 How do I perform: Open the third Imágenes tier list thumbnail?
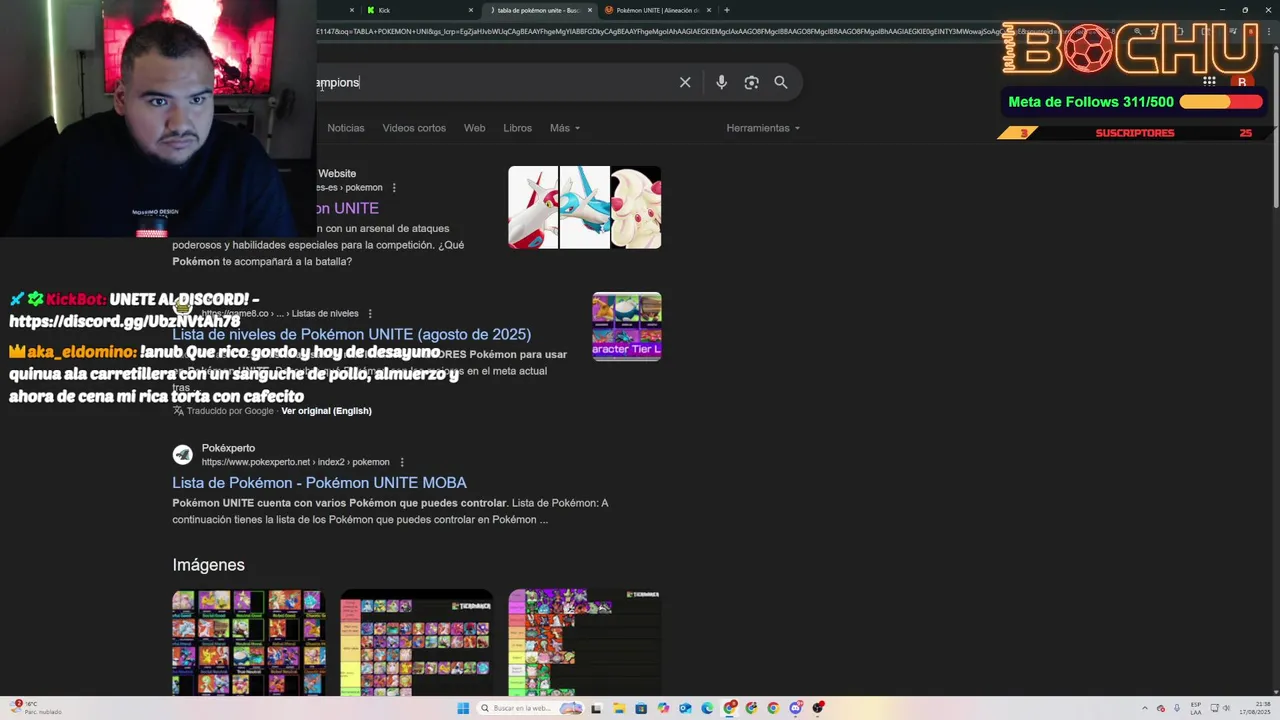[x=584, y=642]
